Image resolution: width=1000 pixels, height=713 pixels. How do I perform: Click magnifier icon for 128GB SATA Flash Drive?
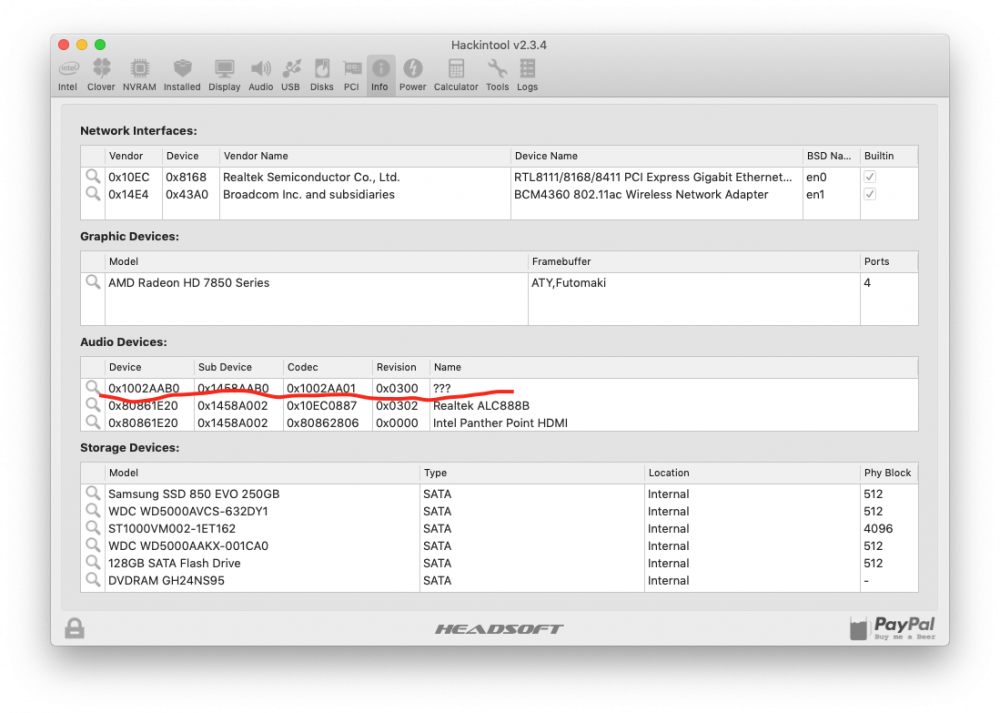pyautogui.click(x=93, y=562)
